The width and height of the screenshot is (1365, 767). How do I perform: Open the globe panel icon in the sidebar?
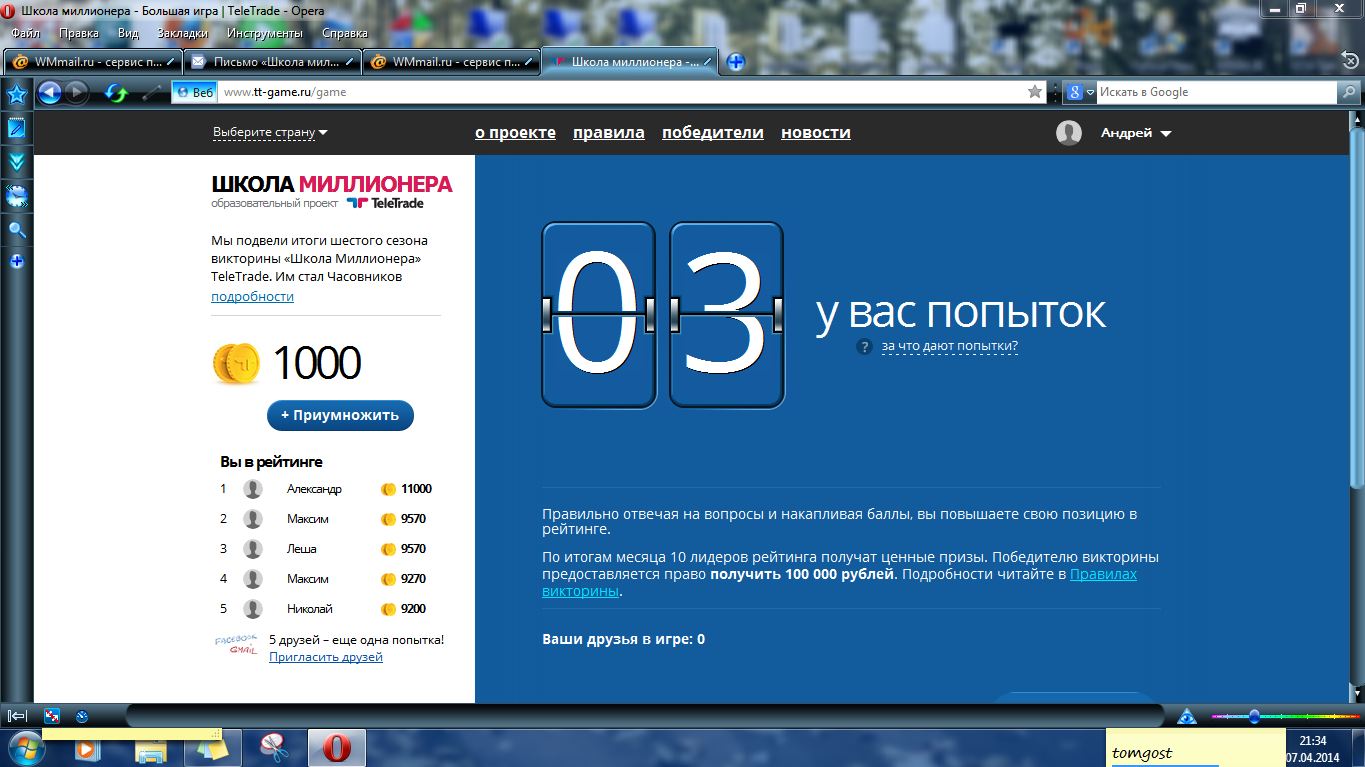click(16, 196)
